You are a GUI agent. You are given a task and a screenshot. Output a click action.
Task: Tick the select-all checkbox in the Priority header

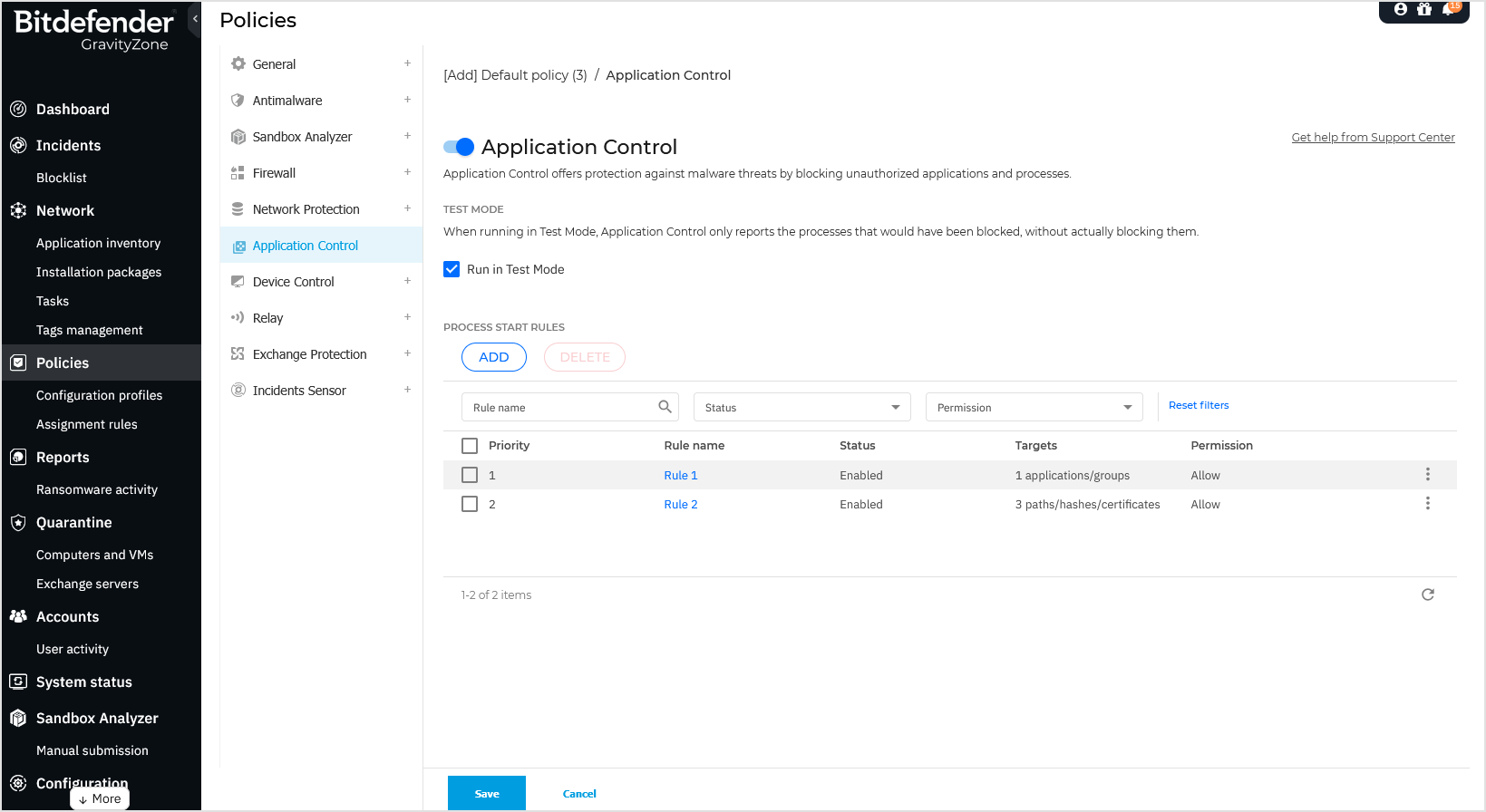(470, 446)
